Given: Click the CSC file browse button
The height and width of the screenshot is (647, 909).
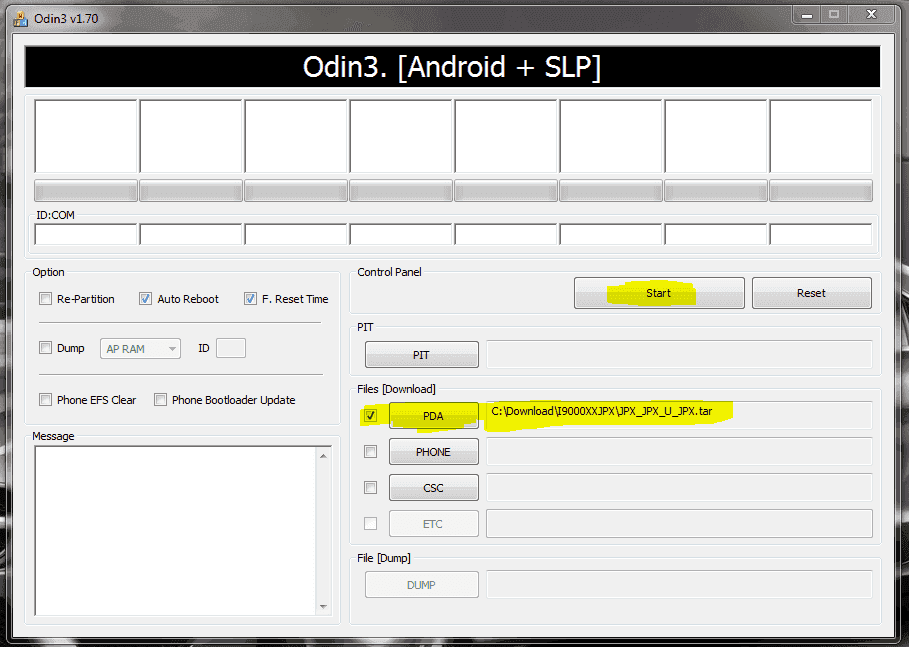Looking at the screenshot, I should click(x=434, y=487).
